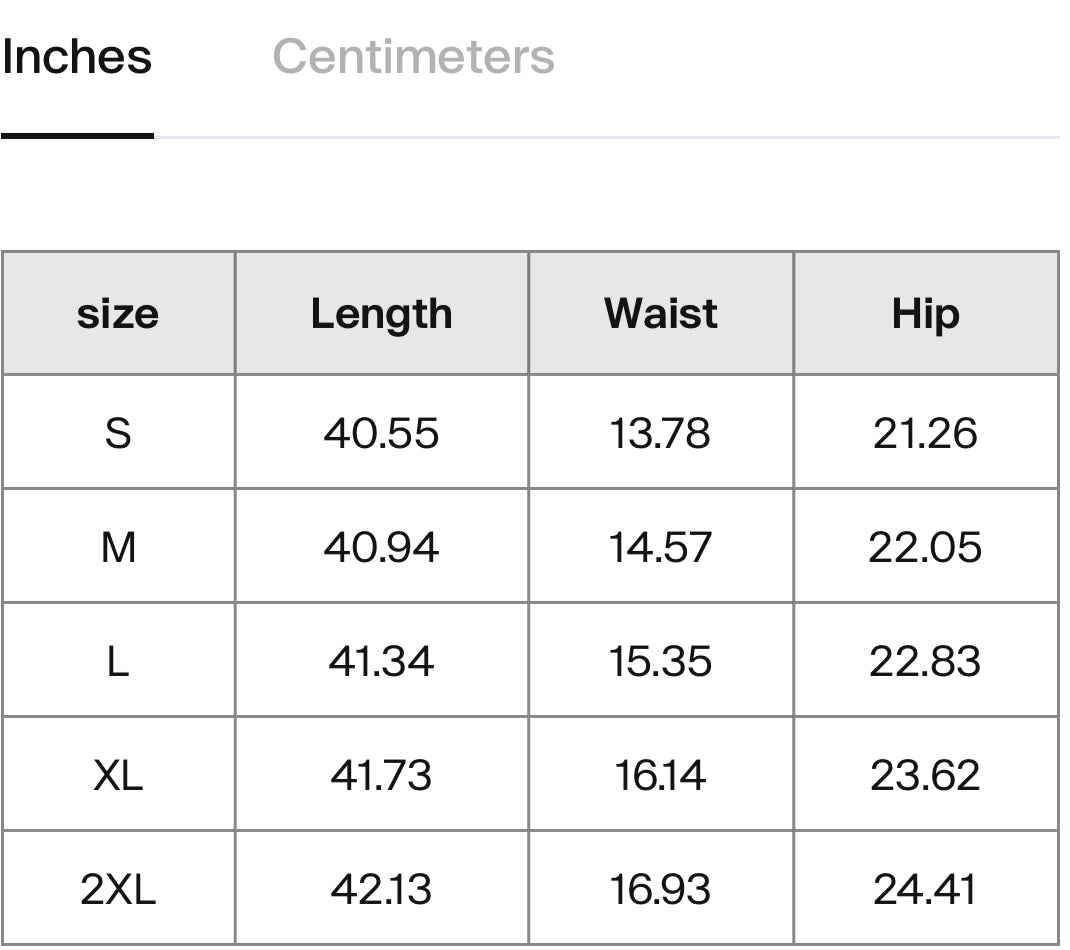Select the S size row label

tap(118, 433)
